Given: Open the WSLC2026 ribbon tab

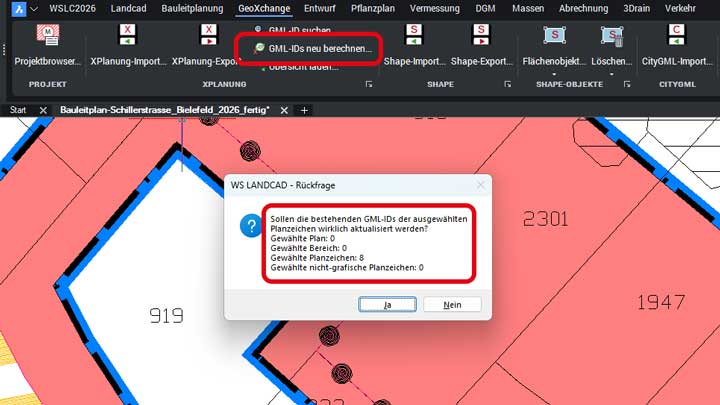Looking at the screenshot, I should (73, 8).
